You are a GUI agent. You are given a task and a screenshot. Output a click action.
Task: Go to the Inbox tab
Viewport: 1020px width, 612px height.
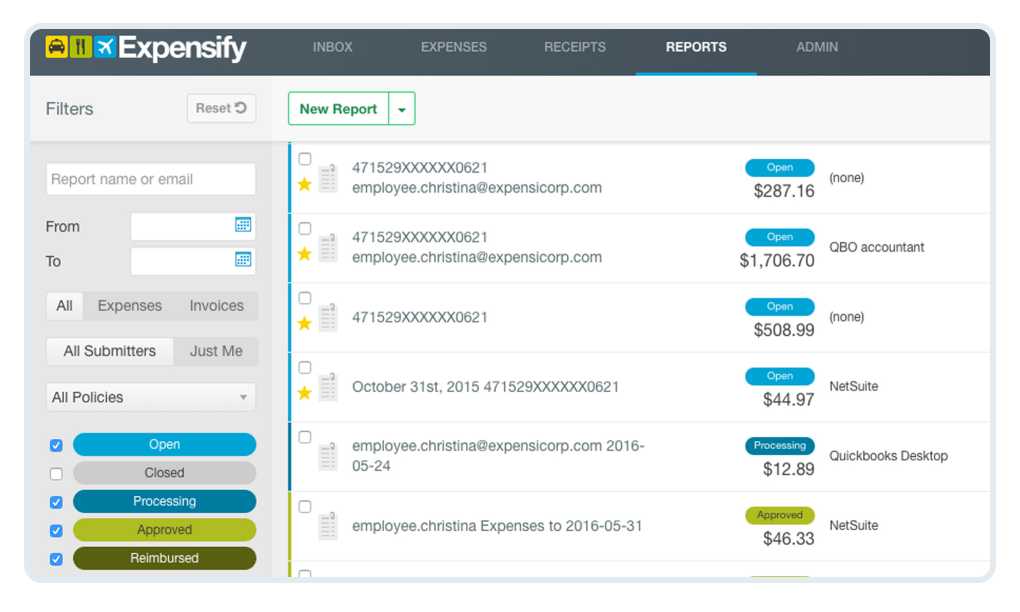pyautogui.click(x=332, y=47)
